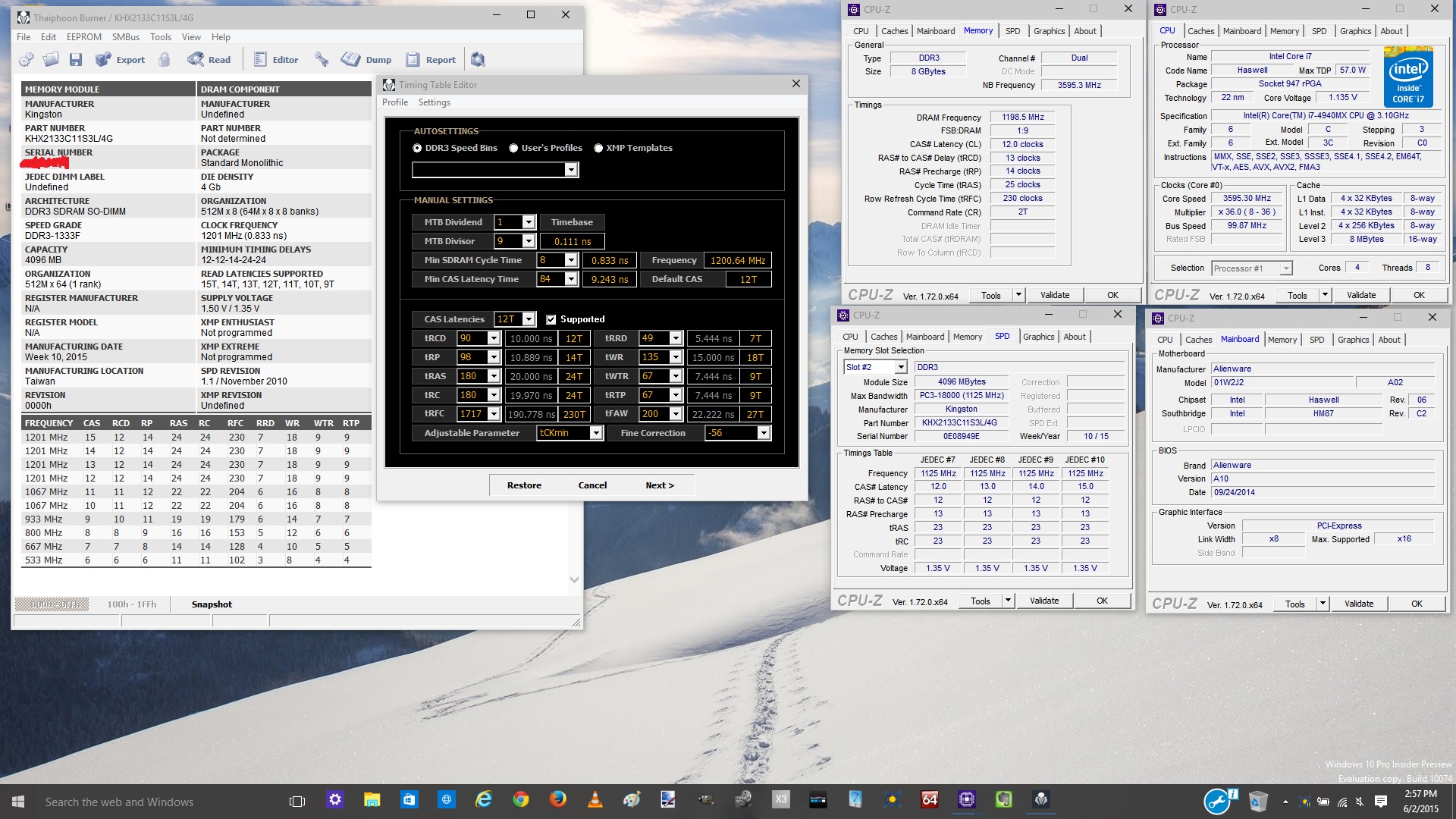Viewport: 1456px width, 819px height.
Task: Click the CPU-Z taskbar icon
Action: coord(967,800)
